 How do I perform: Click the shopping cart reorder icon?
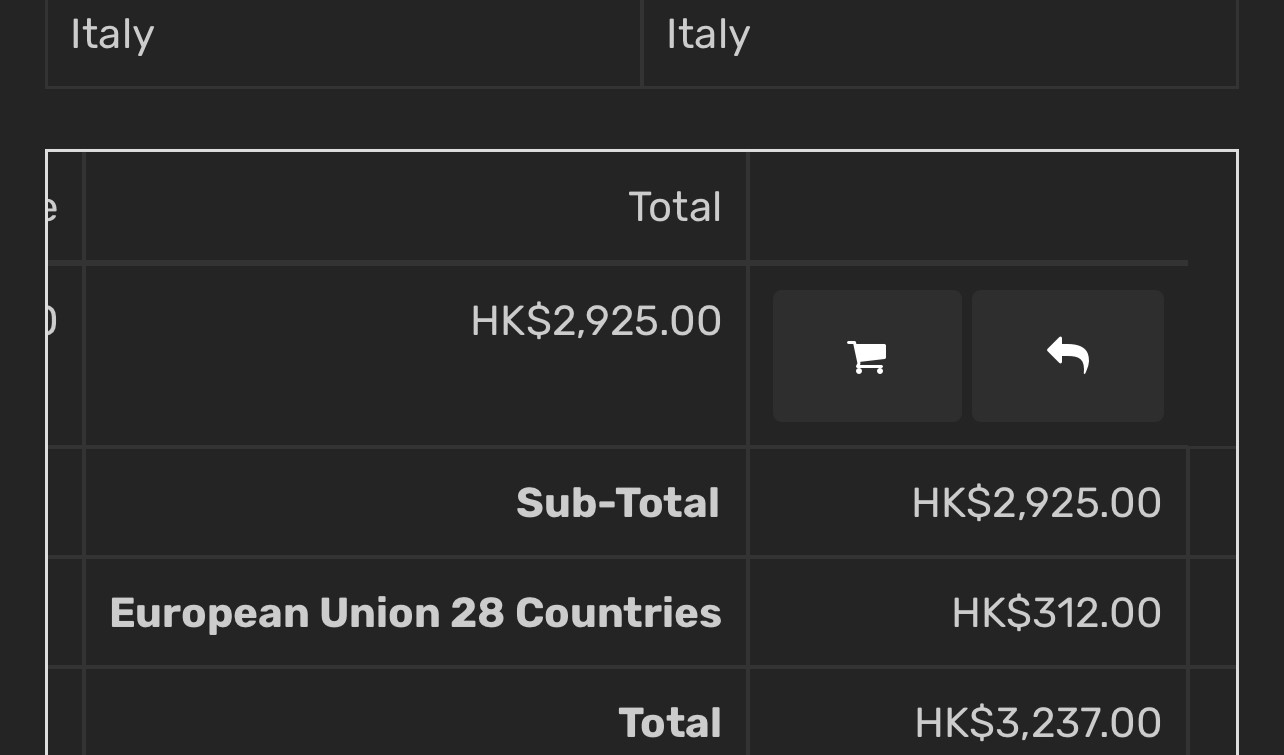(867, 356)
